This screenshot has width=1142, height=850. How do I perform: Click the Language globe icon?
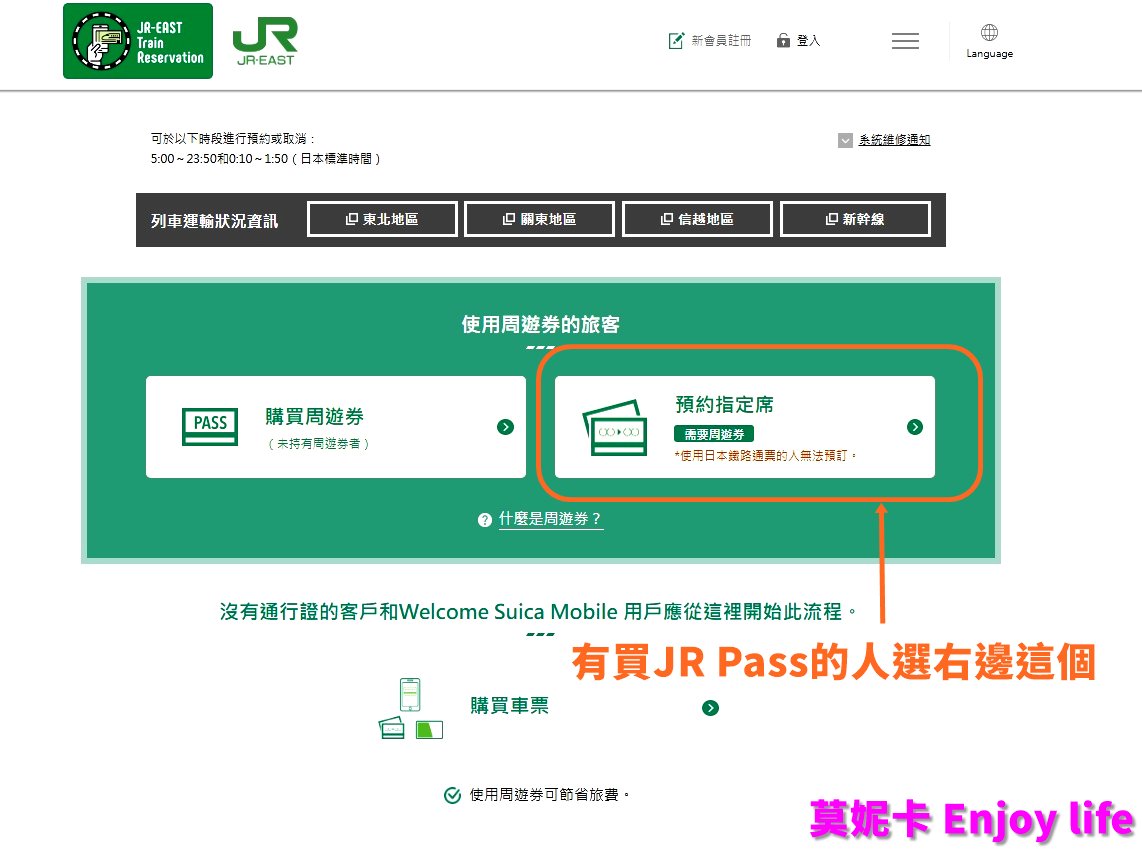point(989,32)
